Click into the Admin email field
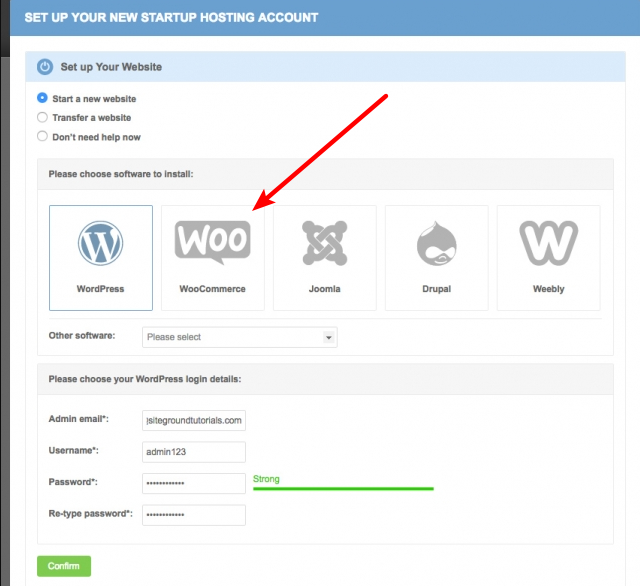The width and height of the screenshot is (640, 586). click(x=194, y=420)
